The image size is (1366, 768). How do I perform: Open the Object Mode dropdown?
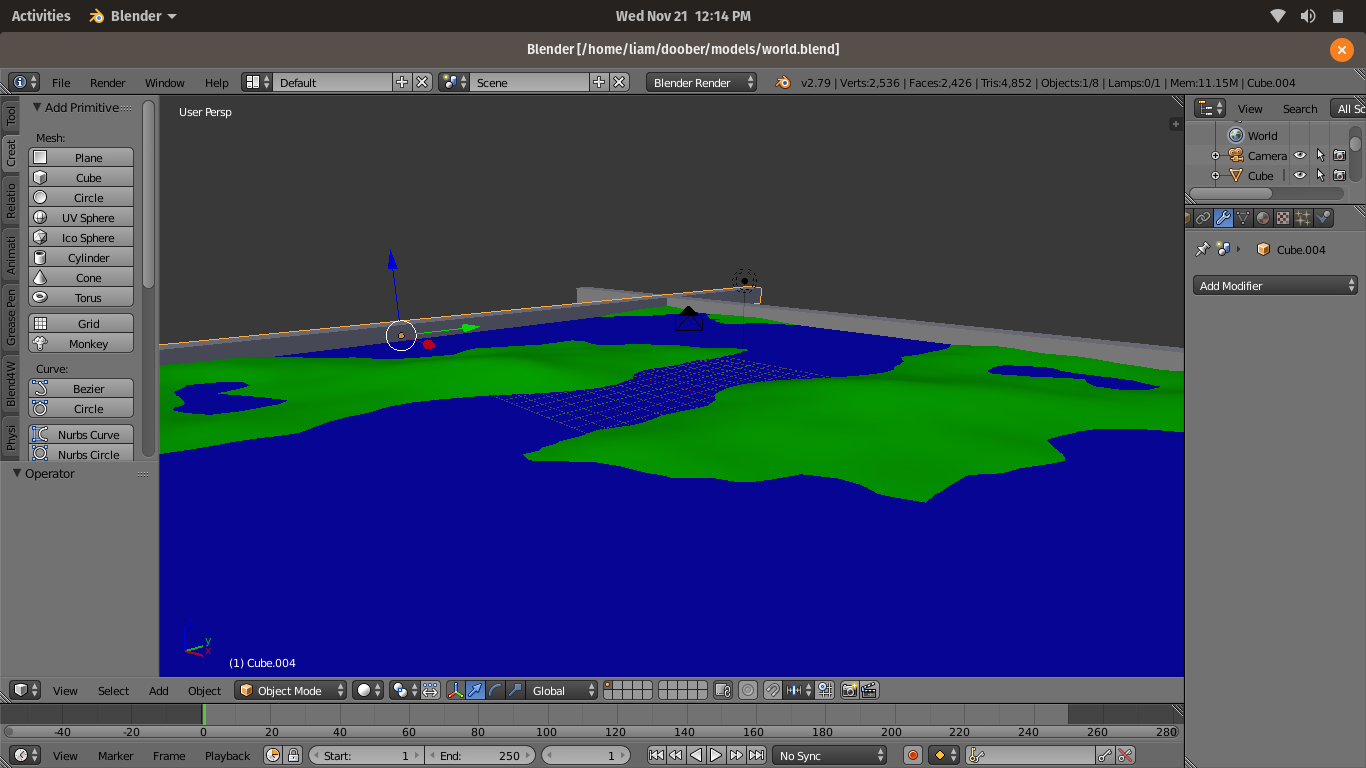(291, 690)
